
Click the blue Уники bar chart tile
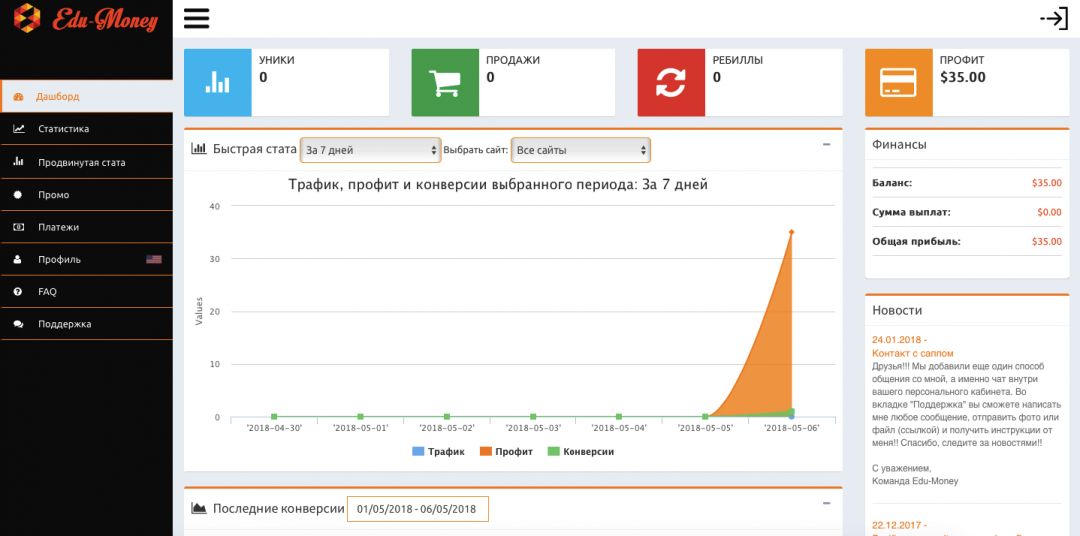[x=218, y=83]
